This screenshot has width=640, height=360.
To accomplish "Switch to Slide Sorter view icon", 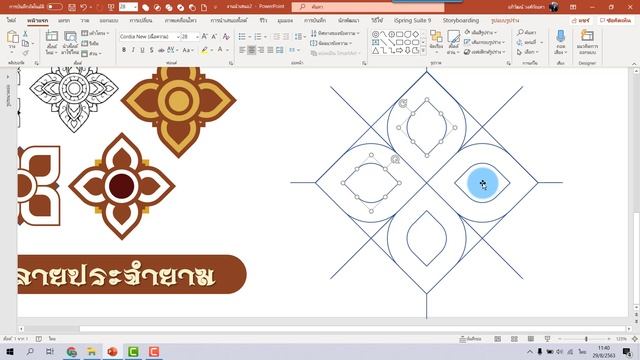I will [514, 339].
